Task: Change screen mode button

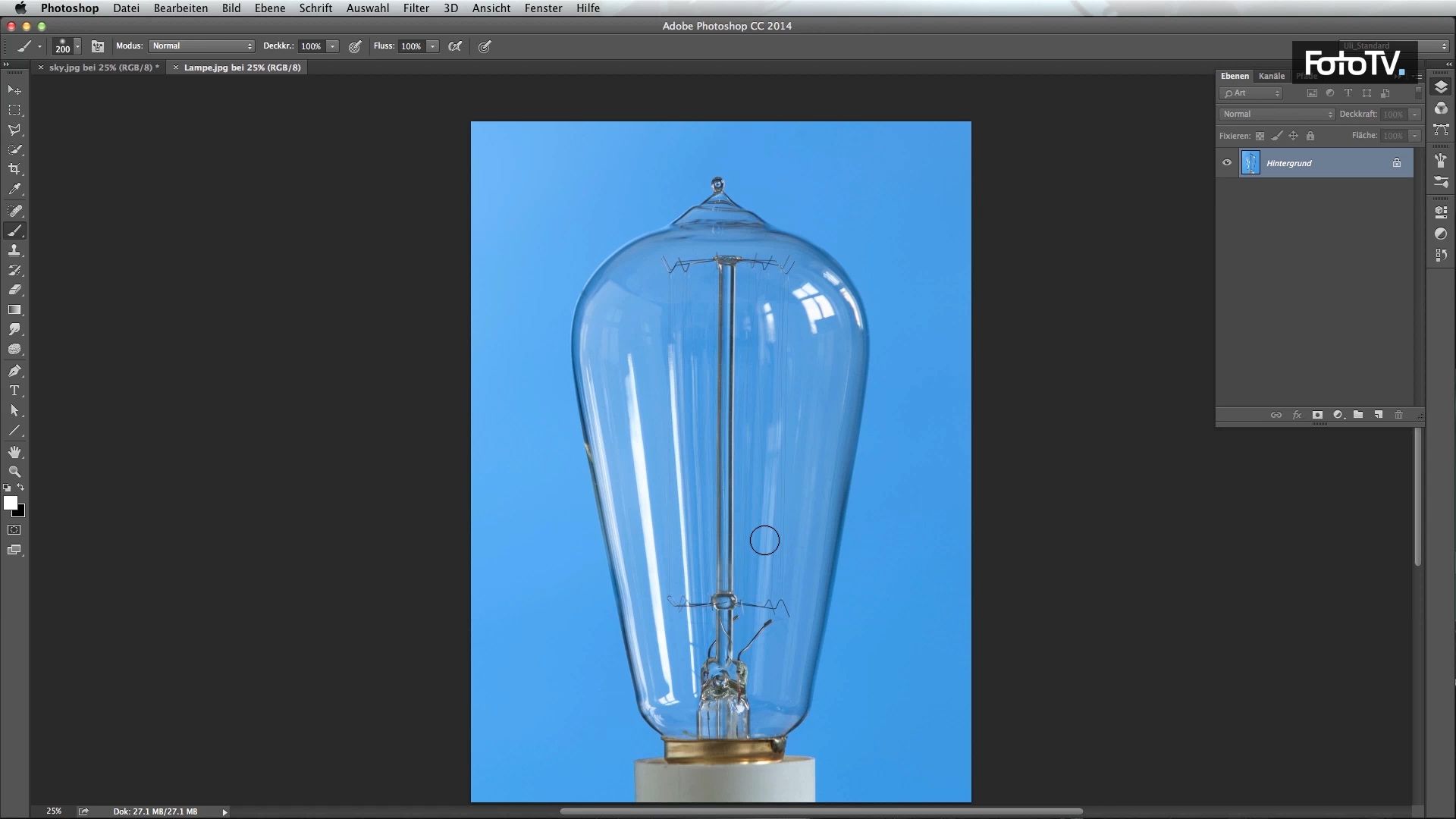Action: click(14, 551)
